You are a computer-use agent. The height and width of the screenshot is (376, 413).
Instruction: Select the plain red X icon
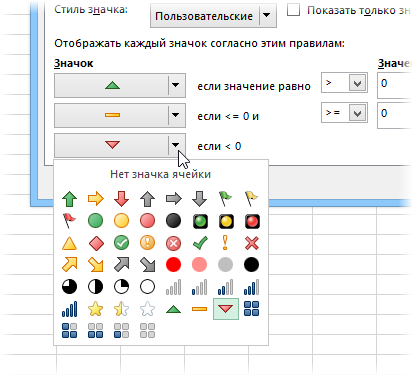252,243
